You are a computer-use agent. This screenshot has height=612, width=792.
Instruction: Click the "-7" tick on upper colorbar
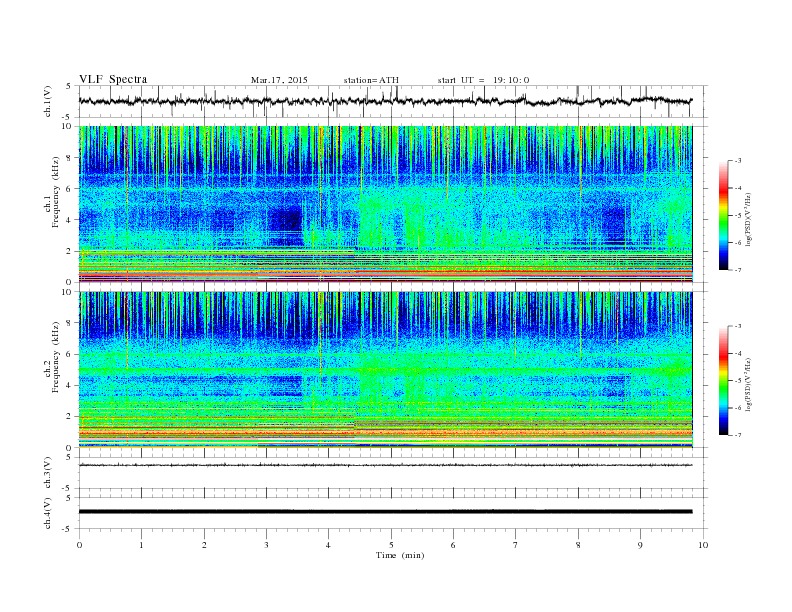738,270
